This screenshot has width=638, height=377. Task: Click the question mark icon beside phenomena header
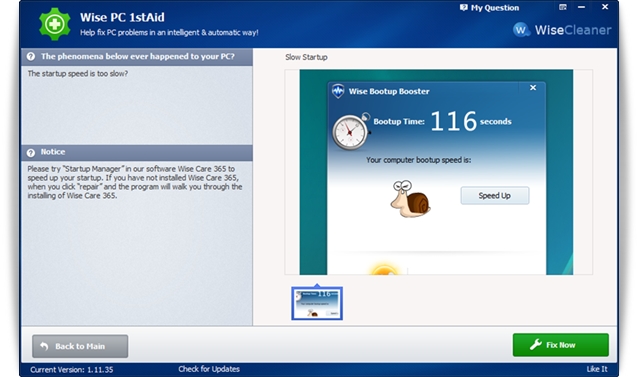(31, 57)
